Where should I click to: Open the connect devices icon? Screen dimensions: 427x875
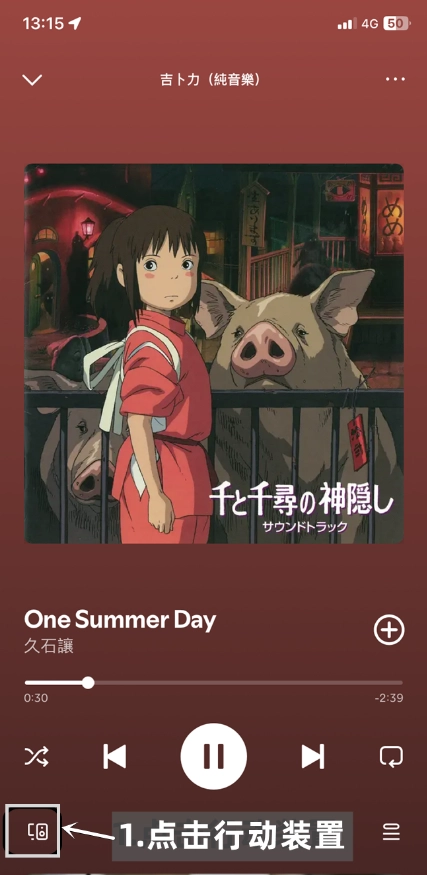[x=38, y=832]
